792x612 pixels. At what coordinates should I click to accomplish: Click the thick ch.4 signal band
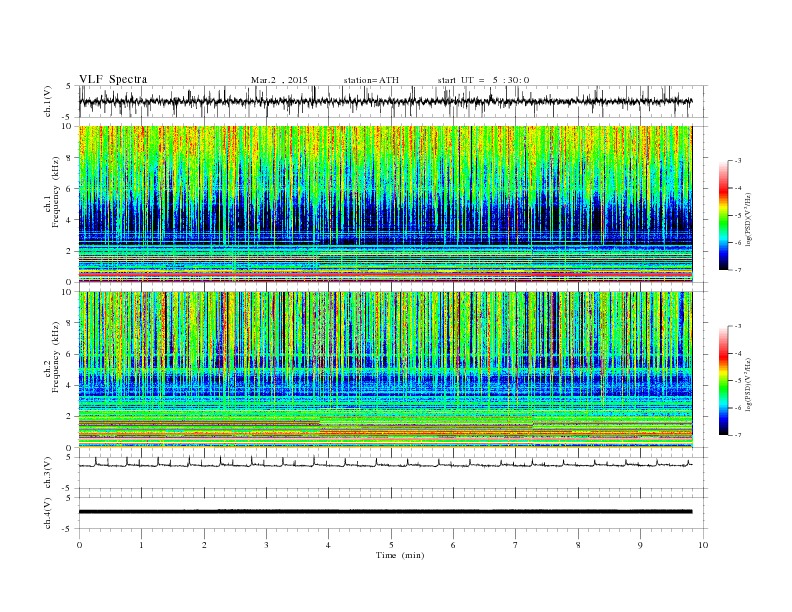[x=385, y=512]
